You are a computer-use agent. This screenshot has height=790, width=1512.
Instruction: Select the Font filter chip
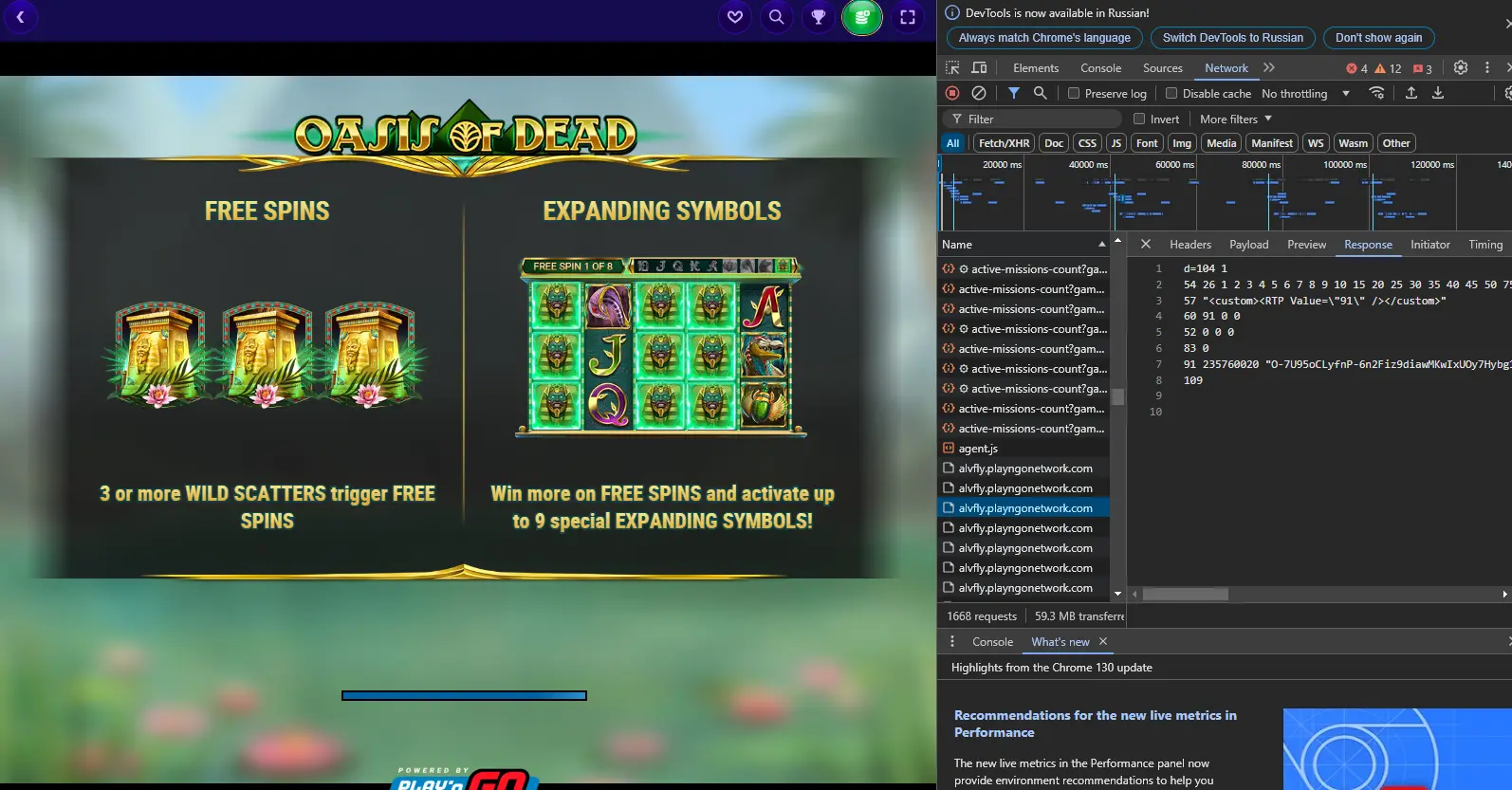tap(1147, 143)
